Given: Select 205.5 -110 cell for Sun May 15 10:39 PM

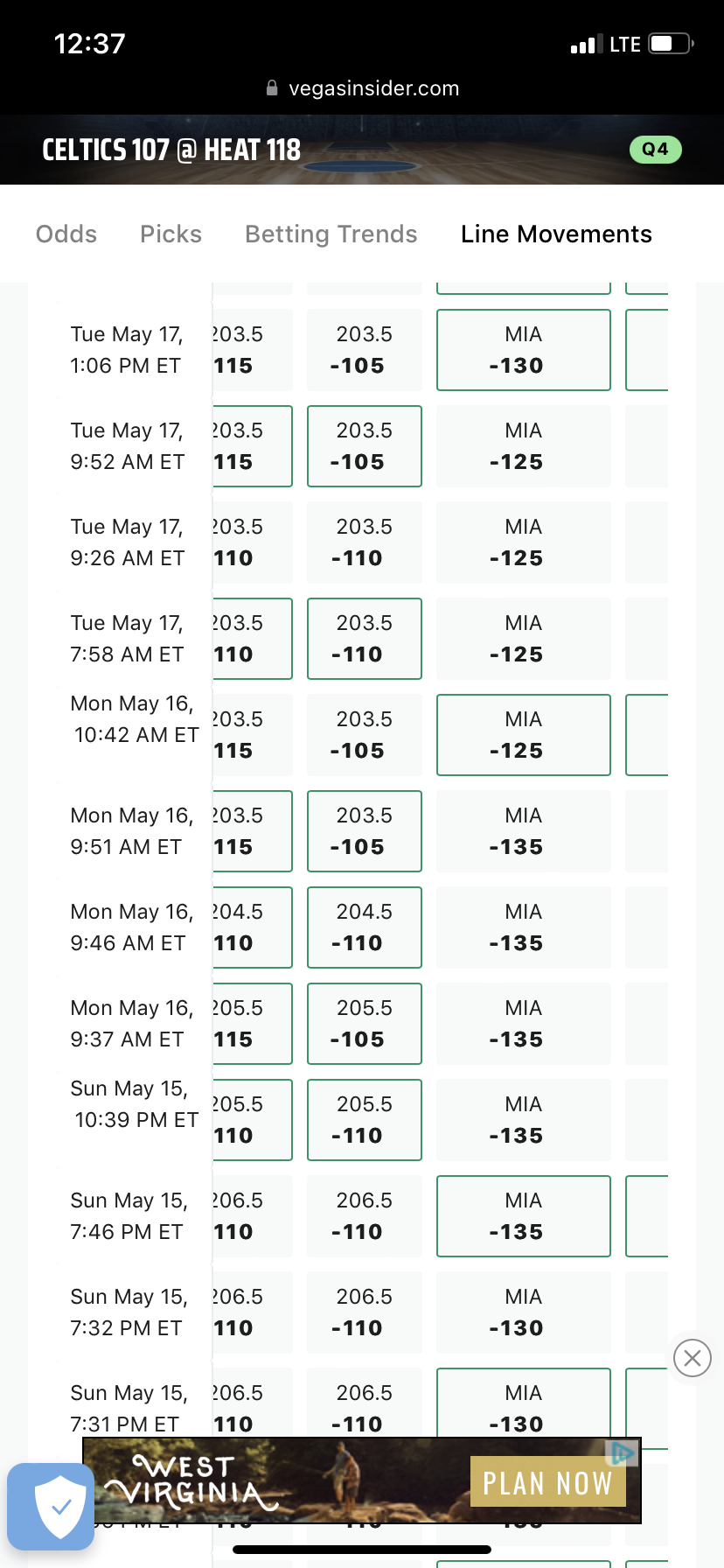Looking at the screenshot, I should [x=364, y=1120].
